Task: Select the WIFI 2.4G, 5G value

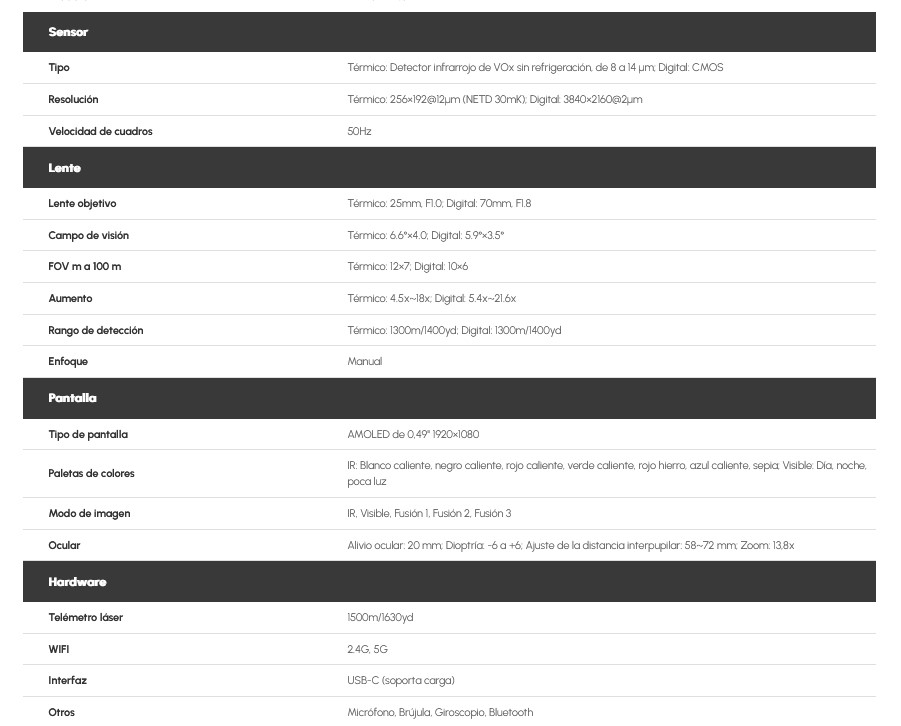Action: (367, 650)
